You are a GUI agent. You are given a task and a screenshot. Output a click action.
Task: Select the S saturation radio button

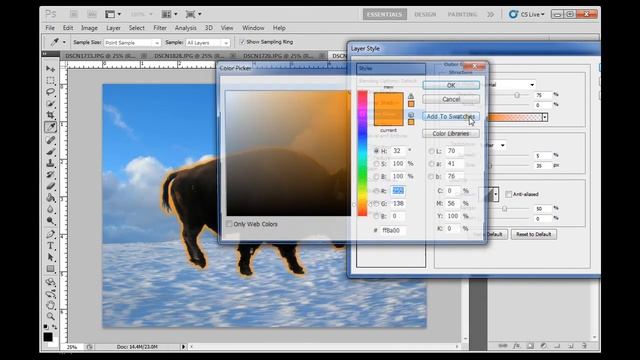[x=376, y=164]
